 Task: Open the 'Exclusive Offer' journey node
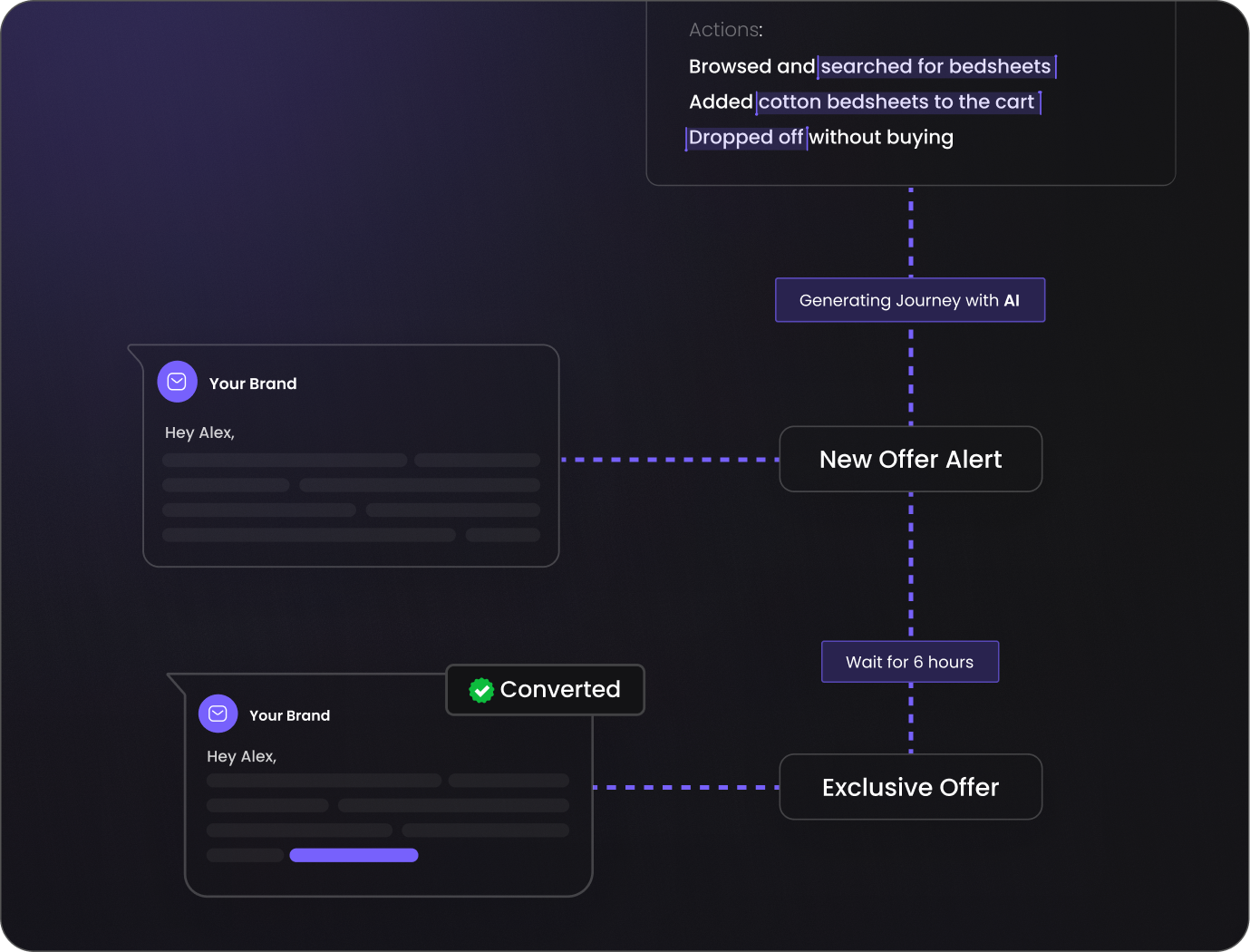pos(910,787)
